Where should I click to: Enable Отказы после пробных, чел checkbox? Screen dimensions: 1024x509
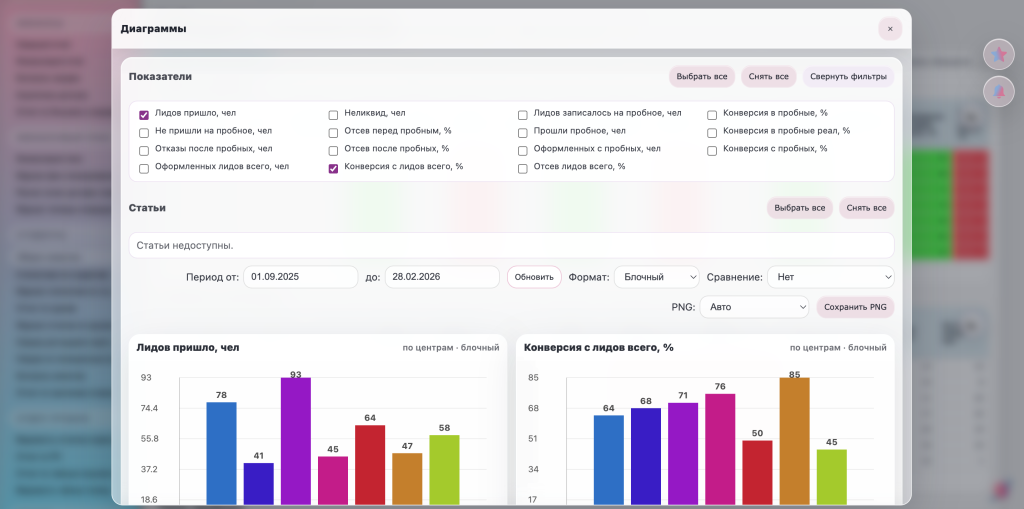pyautogui.click(x=144, y=150)
